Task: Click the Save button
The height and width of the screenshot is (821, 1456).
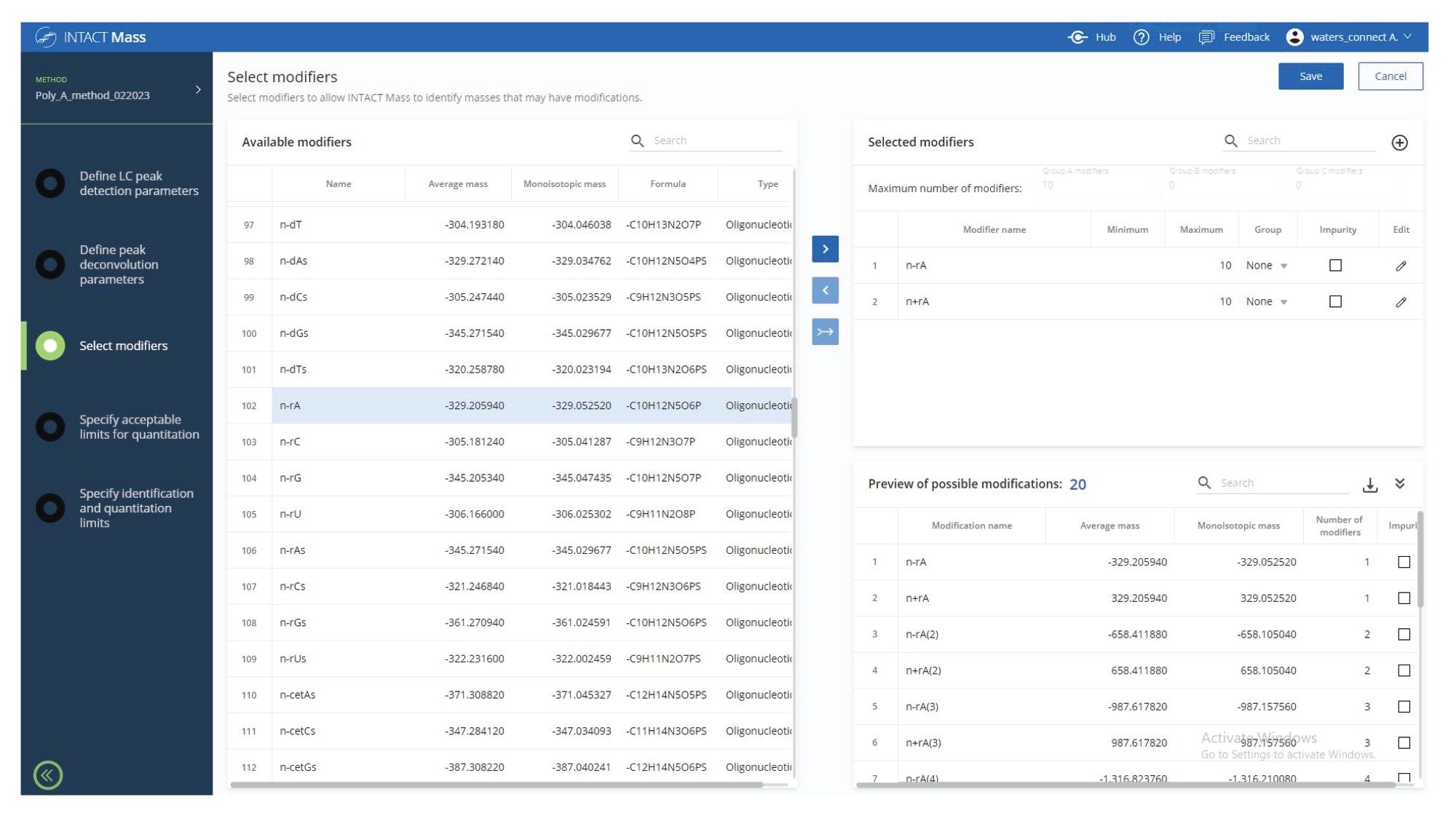Action: point(1310,76)
